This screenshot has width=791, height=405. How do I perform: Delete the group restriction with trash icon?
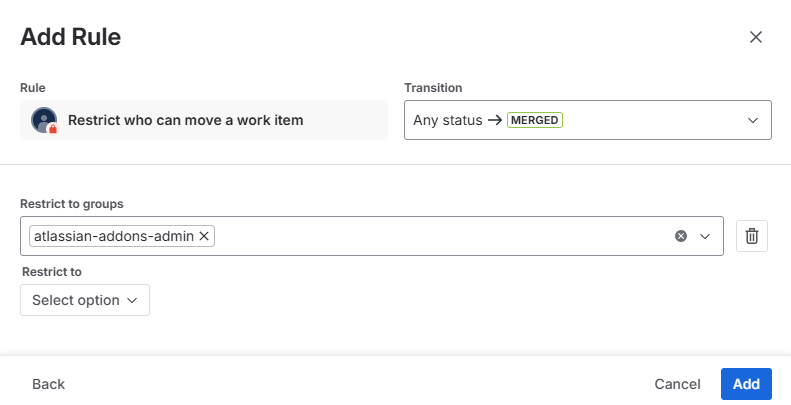[x=752, y=236]
